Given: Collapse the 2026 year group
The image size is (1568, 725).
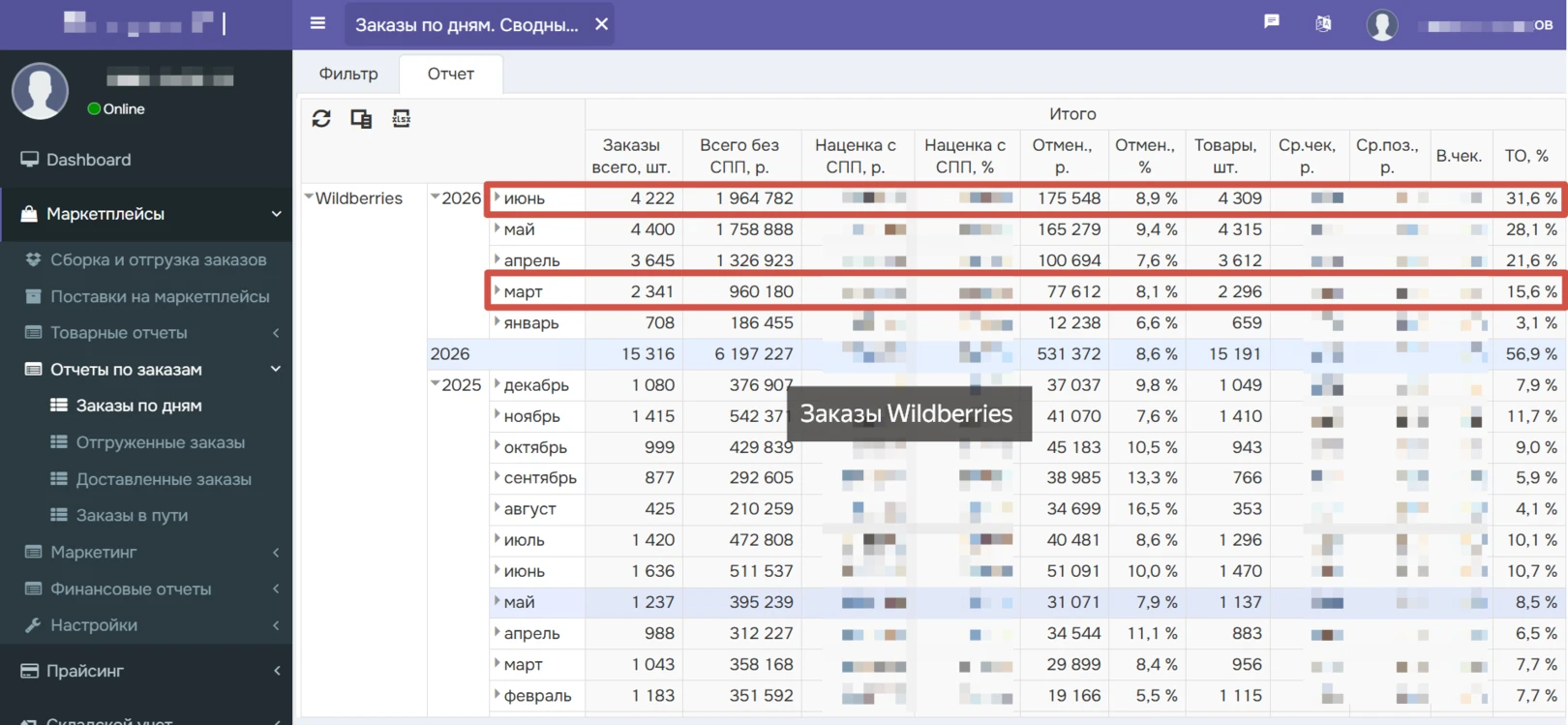Looking at the screenshot, I should (436, 196).
